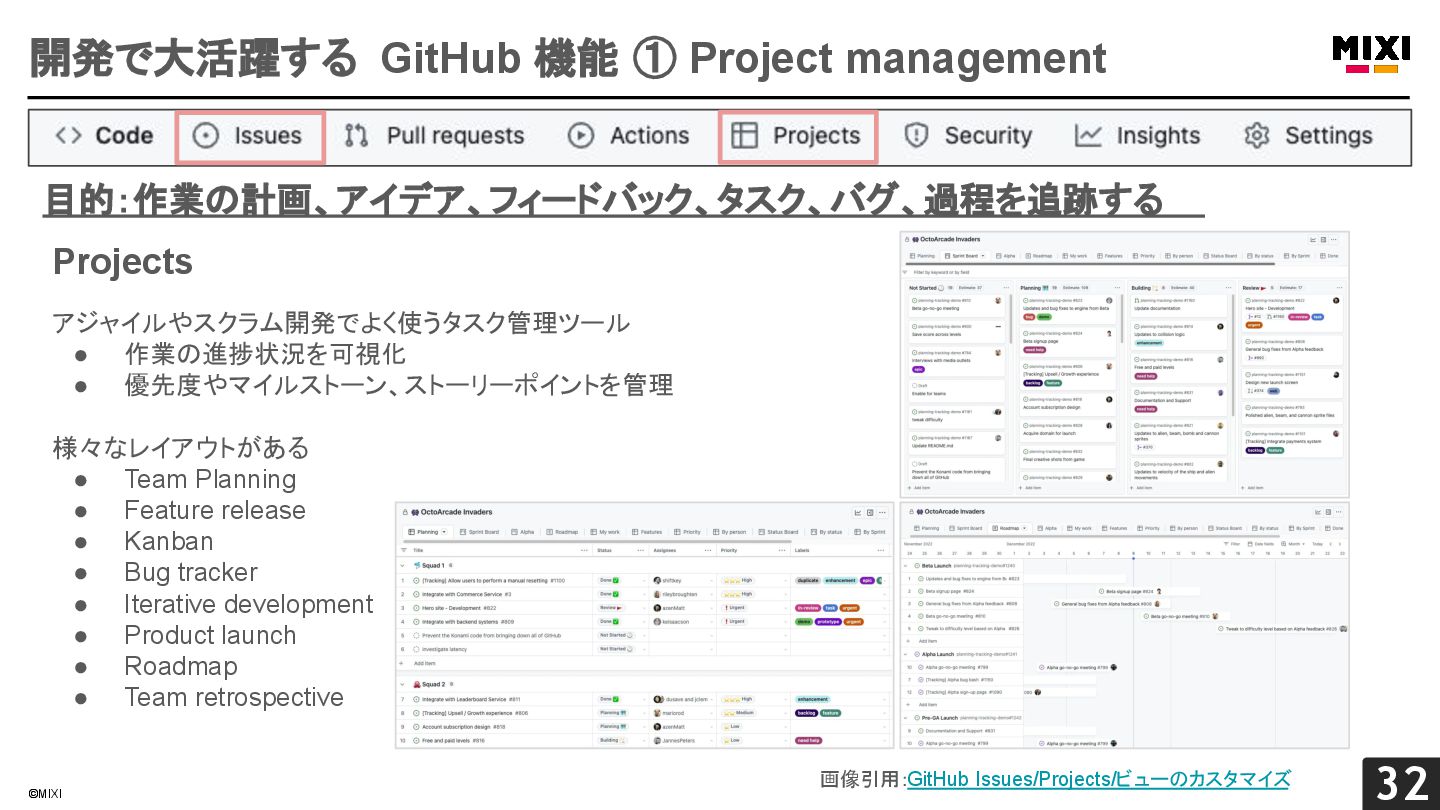Viewport: 1440px width, 810px height.
Task: Collapse the Squad 1 group in table view
Action: [x=402, y=565]
